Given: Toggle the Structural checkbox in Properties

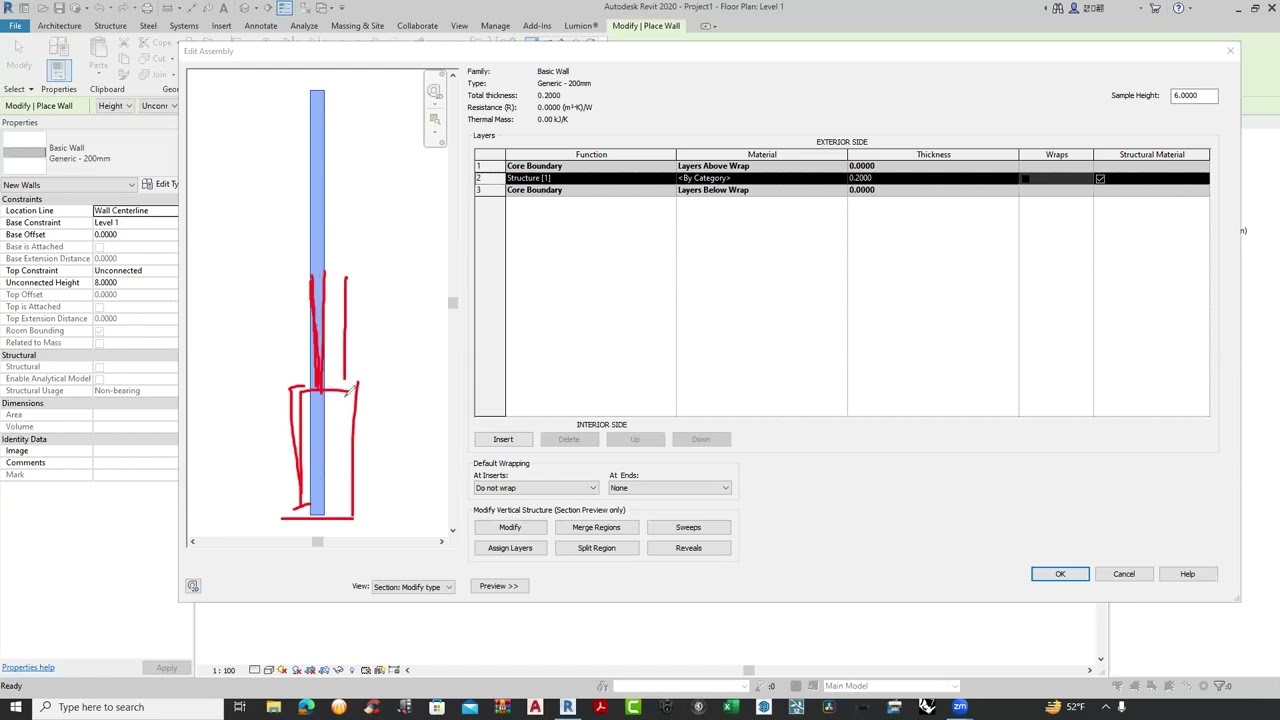Looking at the screenshot, I should click(98, 367).
